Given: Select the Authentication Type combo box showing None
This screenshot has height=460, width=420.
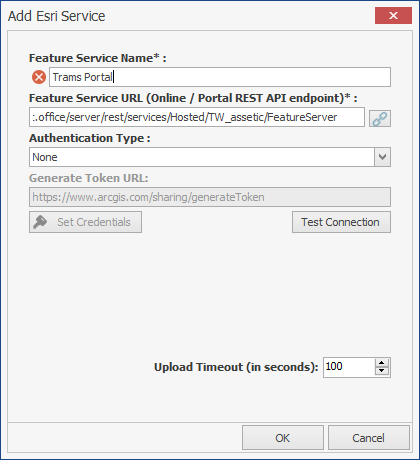Looking at the screenshot, I should tap(210, 157).
